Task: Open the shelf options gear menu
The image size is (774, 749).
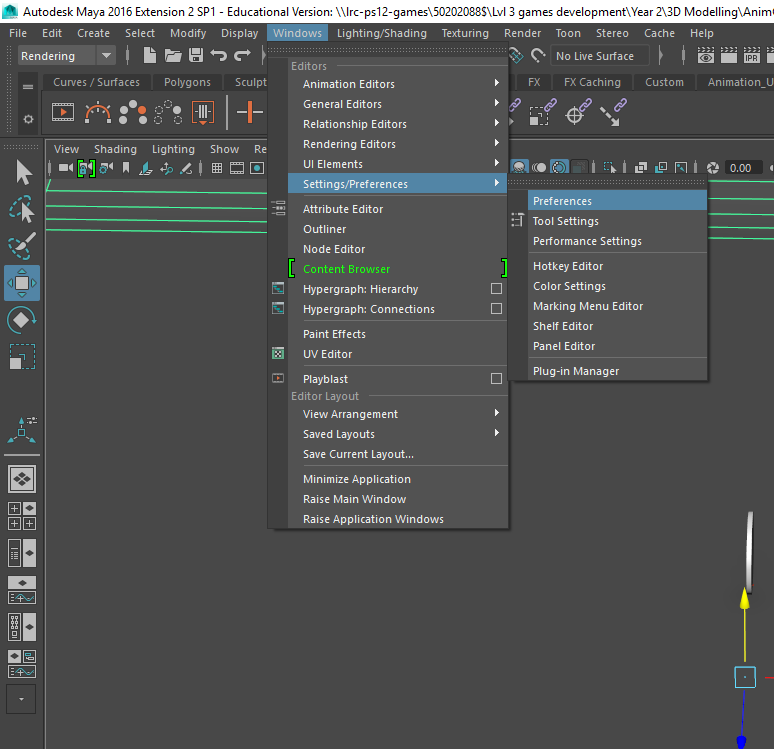Action: pos(28,119)
